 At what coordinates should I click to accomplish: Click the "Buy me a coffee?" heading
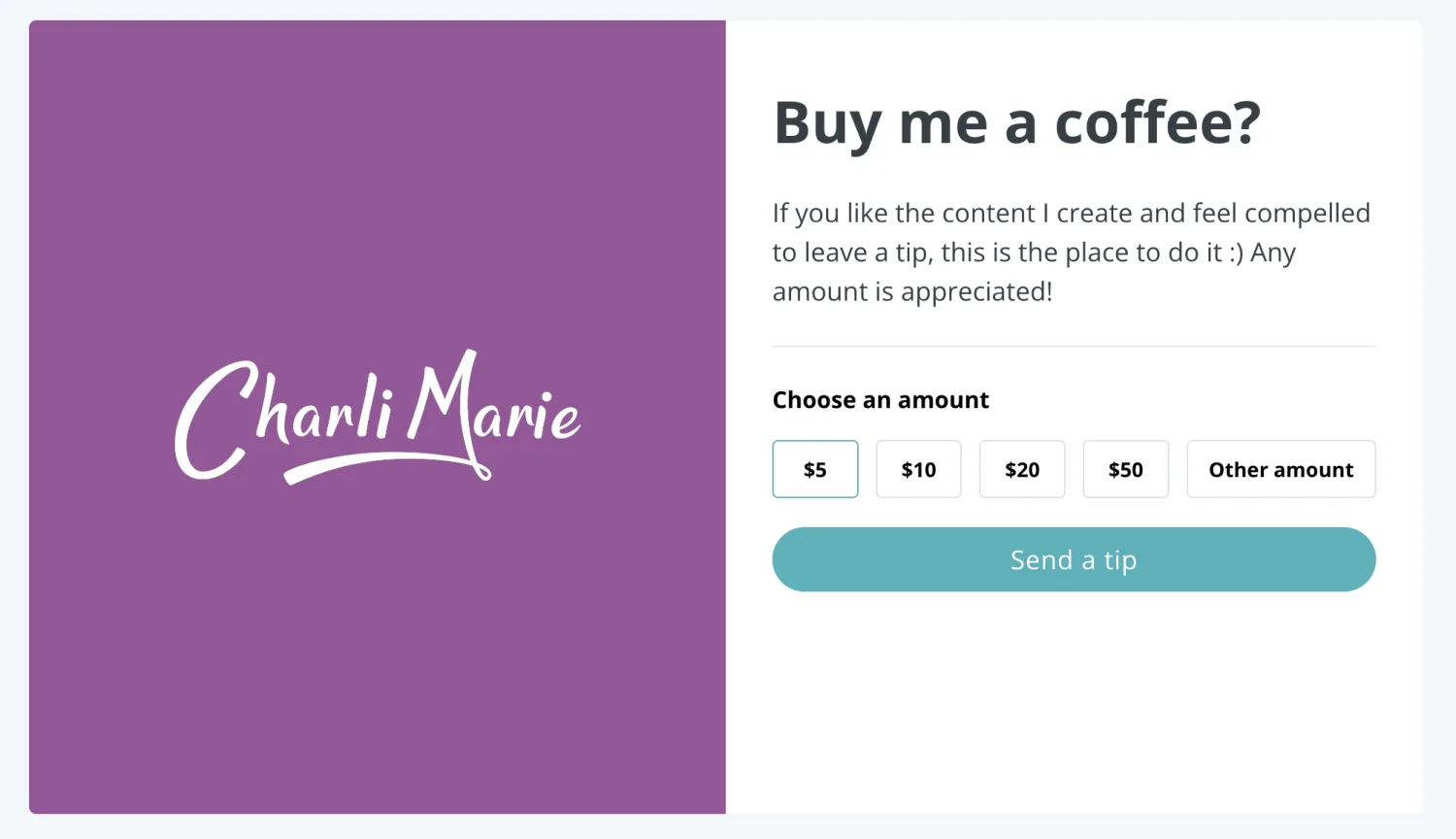(1016, 123)
